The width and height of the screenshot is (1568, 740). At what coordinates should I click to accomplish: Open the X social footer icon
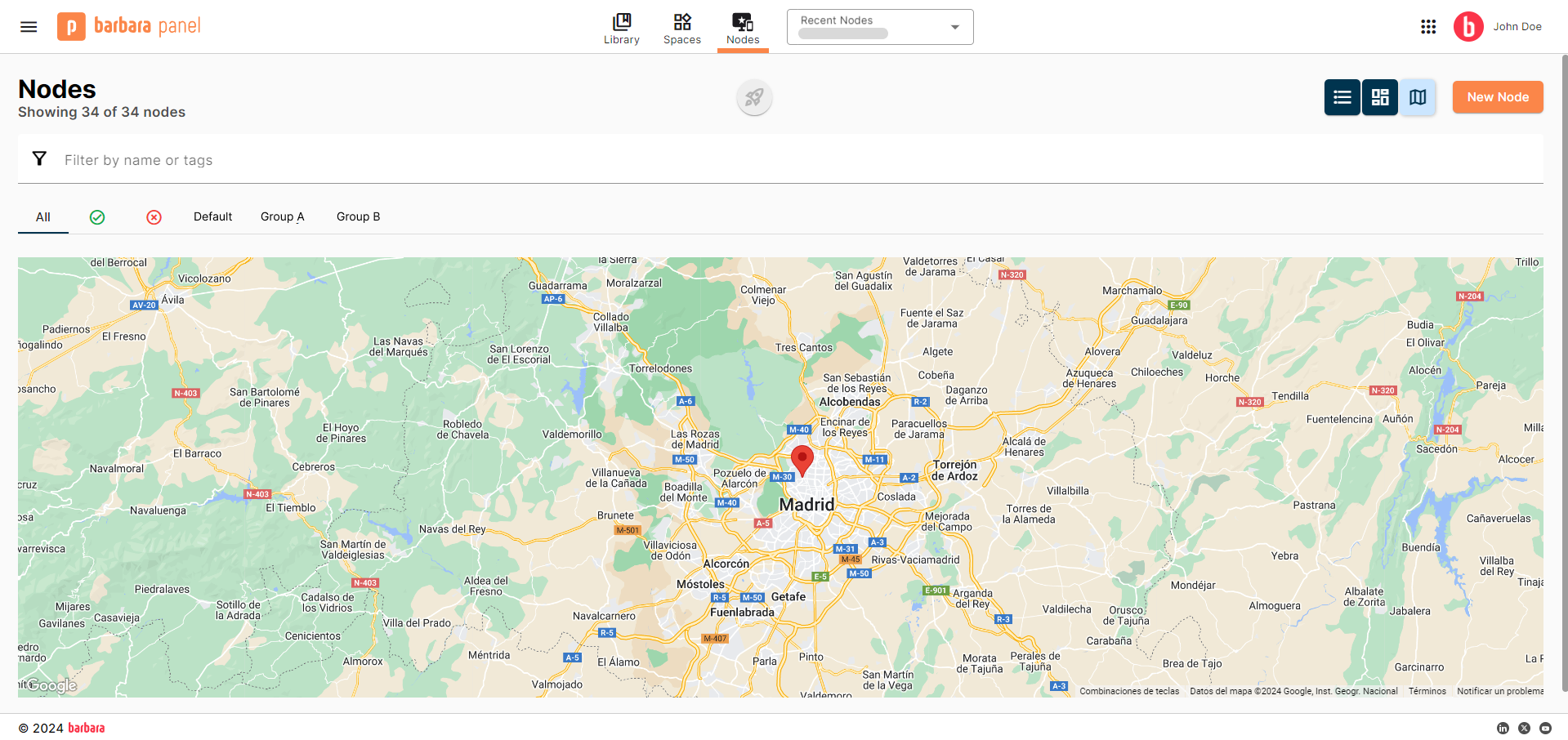[1524, 728]
